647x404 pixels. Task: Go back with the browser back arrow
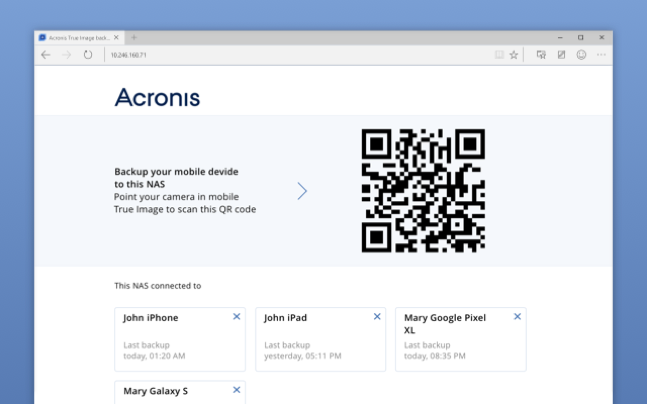pyautogui.click(x=45, y=55)
